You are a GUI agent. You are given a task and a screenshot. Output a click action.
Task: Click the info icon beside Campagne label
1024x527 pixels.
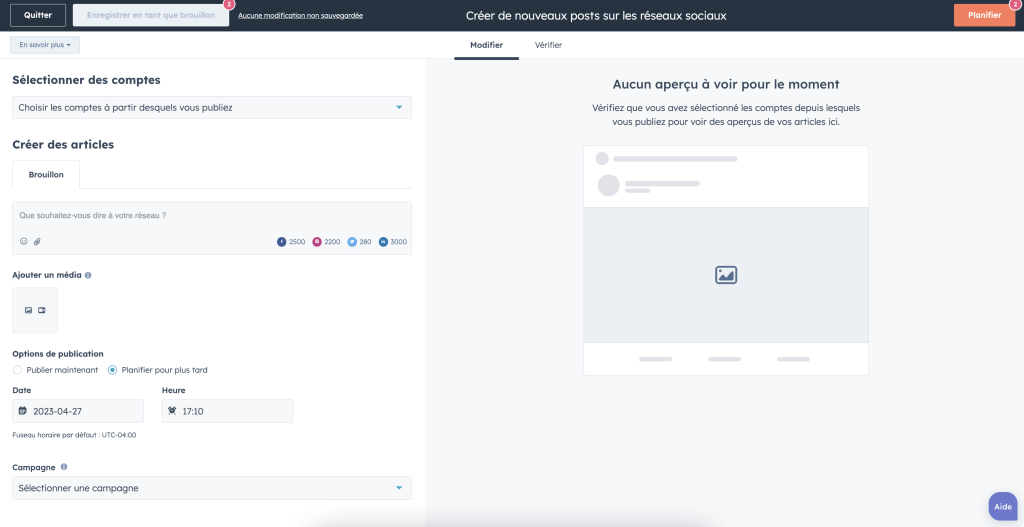point(64,467)
